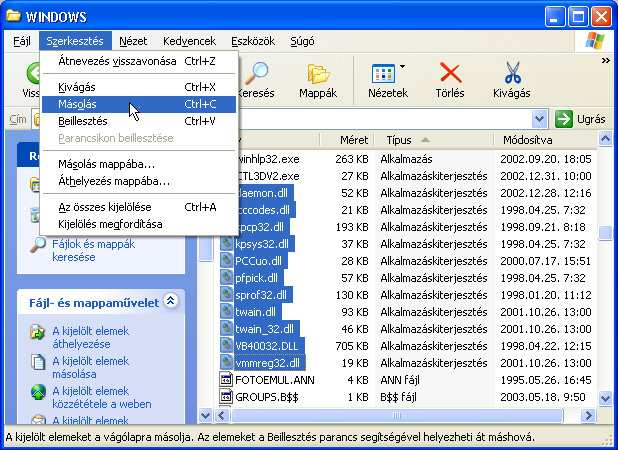Select Átnevezés visszavonása menu entry

(139, 61)
